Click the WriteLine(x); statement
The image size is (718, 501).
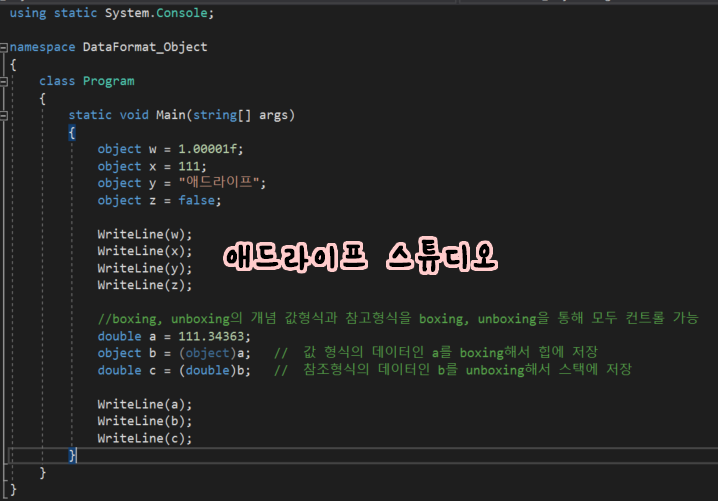point(145,251)
